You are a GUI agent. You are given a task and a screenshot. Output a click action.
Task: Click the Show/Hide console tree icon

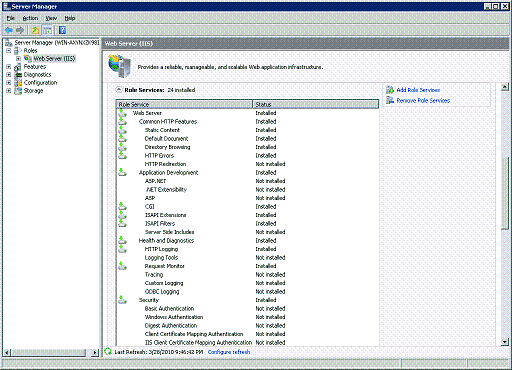click(x=48, y=30)
